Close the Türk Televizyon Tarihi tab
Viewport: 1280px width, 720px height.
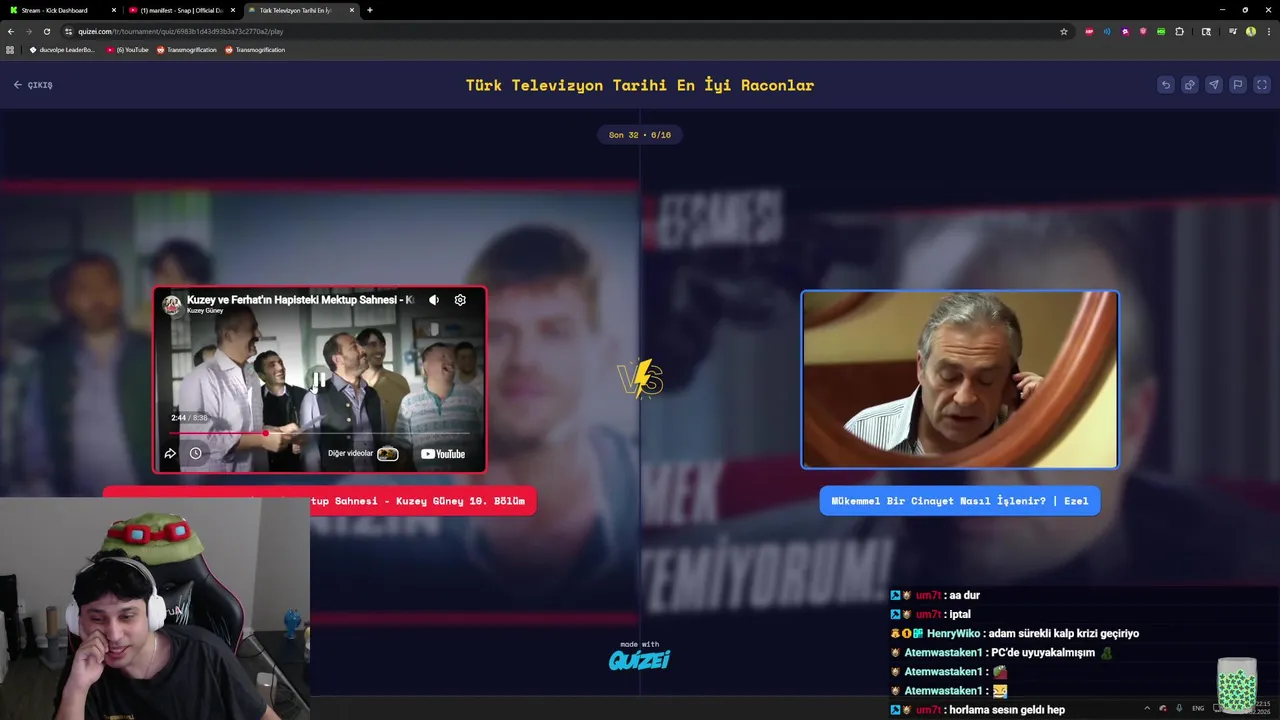click(352, 10)
